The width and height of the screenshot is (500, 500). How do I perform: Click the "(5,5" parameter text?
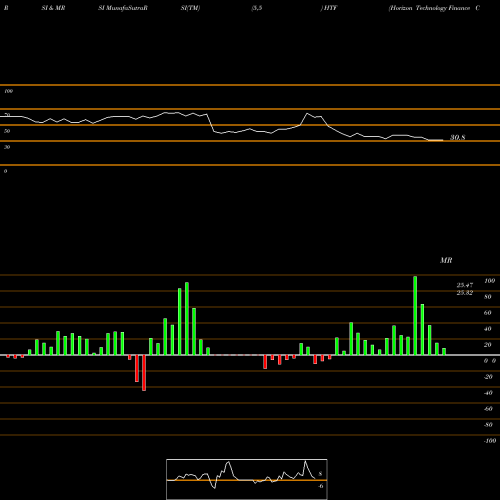(x=257, y=8)
